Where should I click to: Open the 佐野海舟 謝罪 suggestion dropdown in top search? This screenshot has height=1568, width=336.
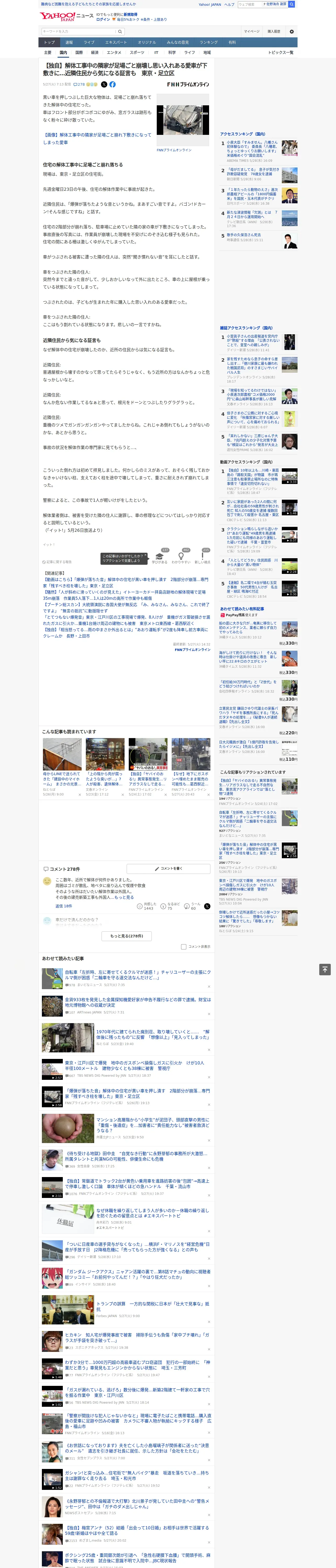275,4
